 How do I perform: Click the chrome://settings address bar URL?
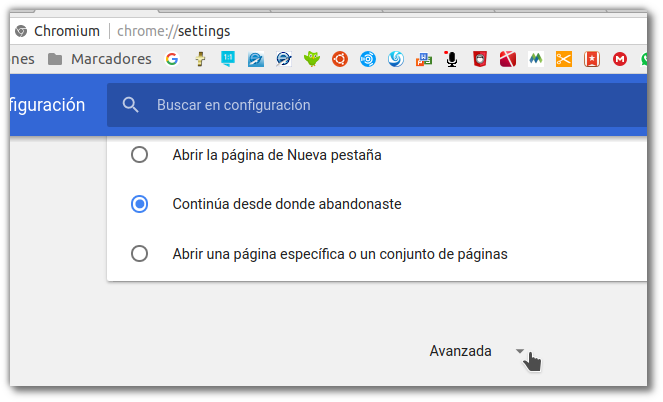173,31
